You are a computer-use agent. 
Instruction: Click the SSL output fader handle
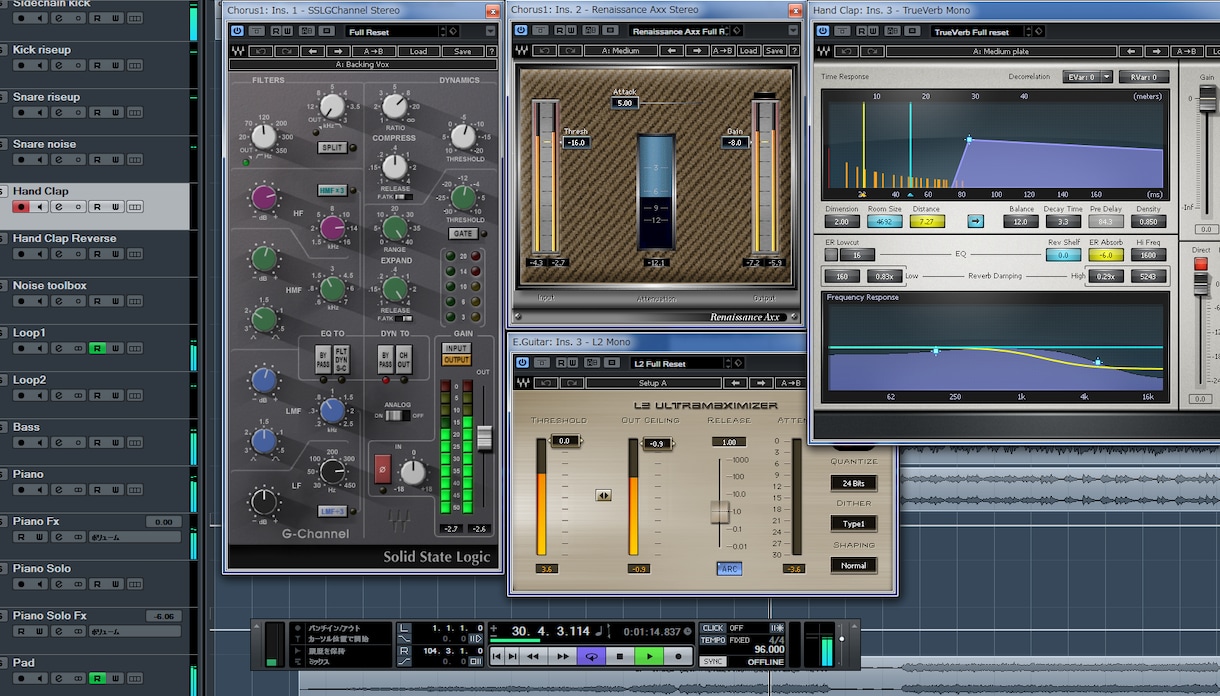pos(484,438)
